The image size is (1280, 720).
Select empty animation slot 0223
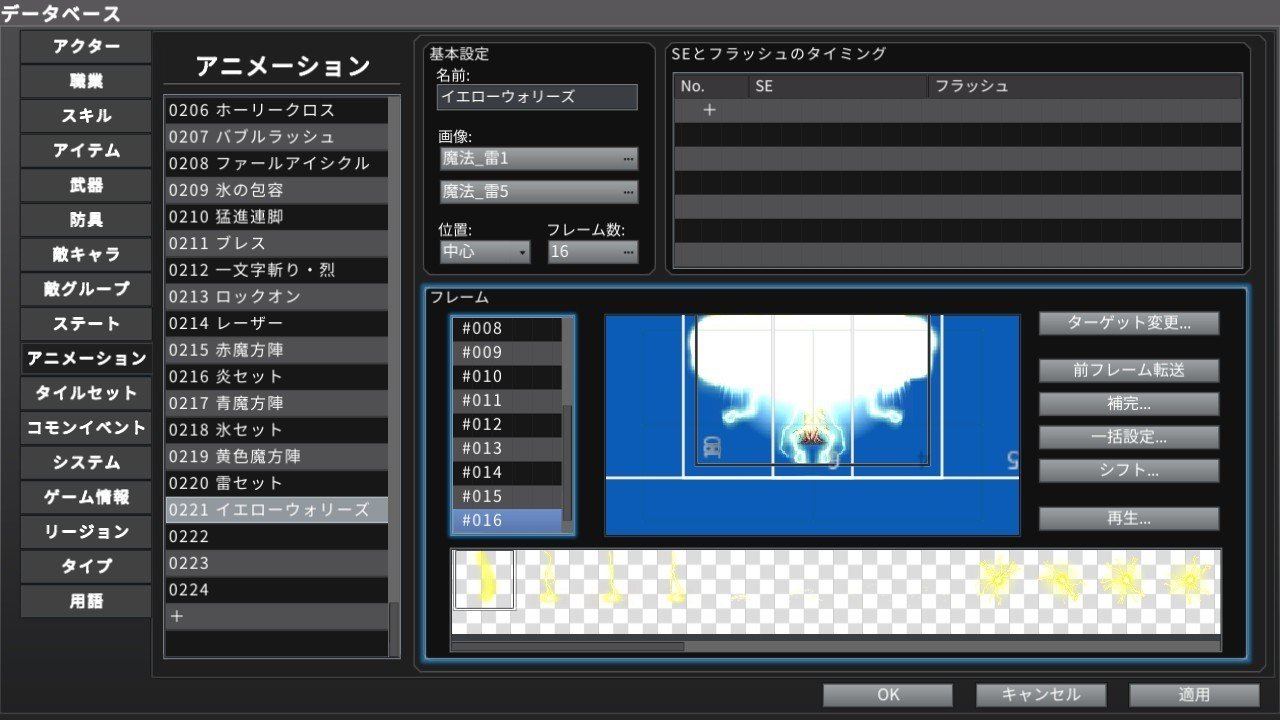pyautogui.click(x=276, y=563)
